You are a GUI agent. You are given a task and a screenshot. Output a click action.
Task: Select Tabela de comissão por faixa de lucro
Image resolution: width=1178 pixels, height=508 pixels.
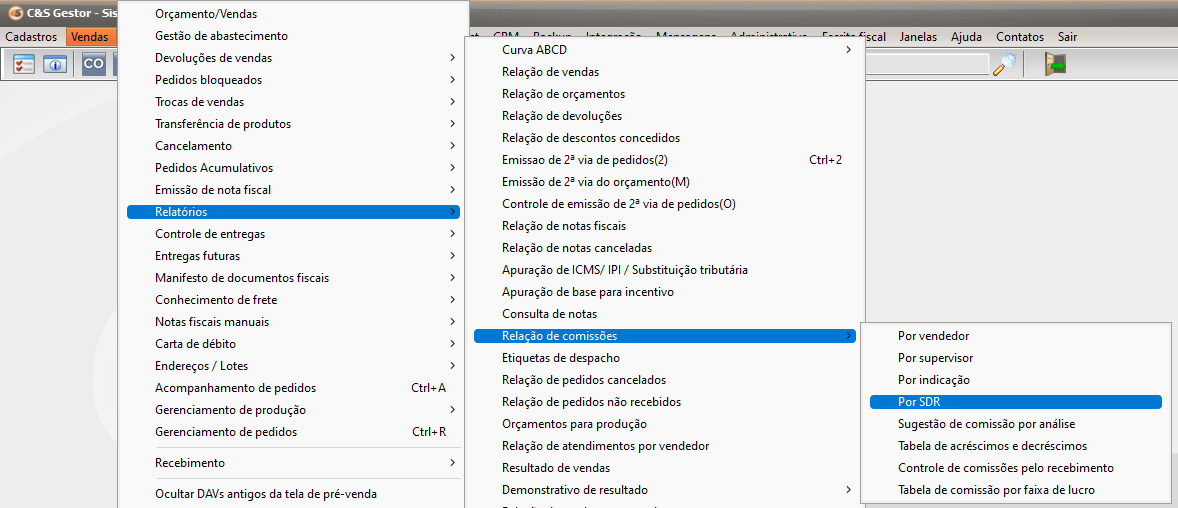tap(996, 490)
